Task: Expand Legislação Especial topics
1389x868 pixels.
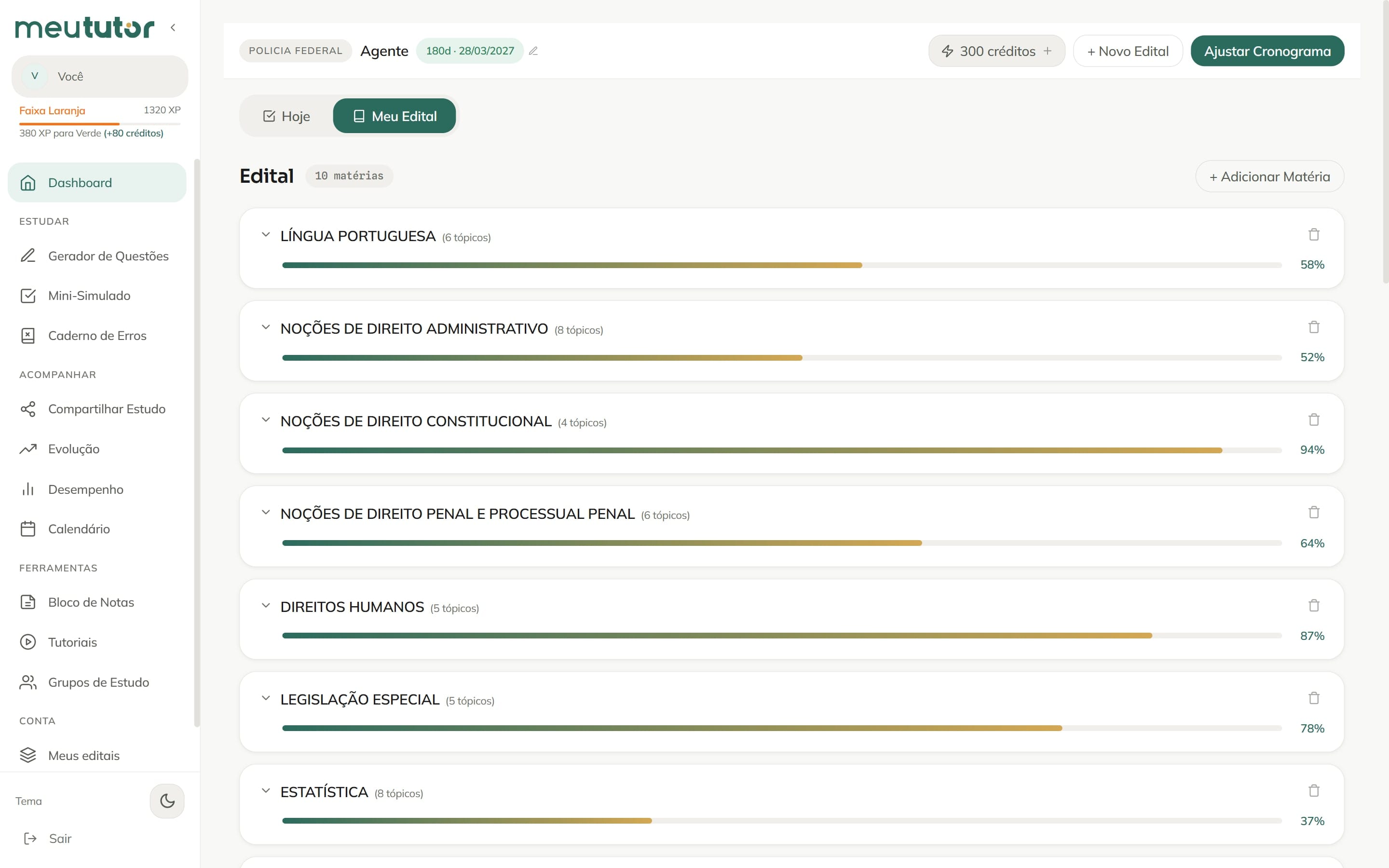Action: point(266,698)
